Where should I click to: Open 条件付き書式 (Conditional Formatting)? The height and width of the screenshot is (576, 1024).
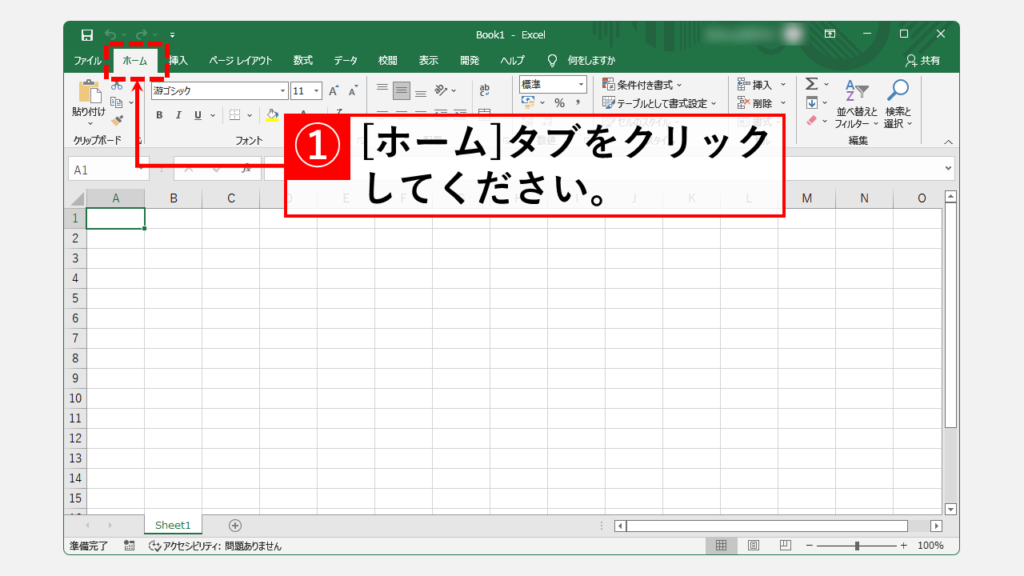click(x=642, y=85)
